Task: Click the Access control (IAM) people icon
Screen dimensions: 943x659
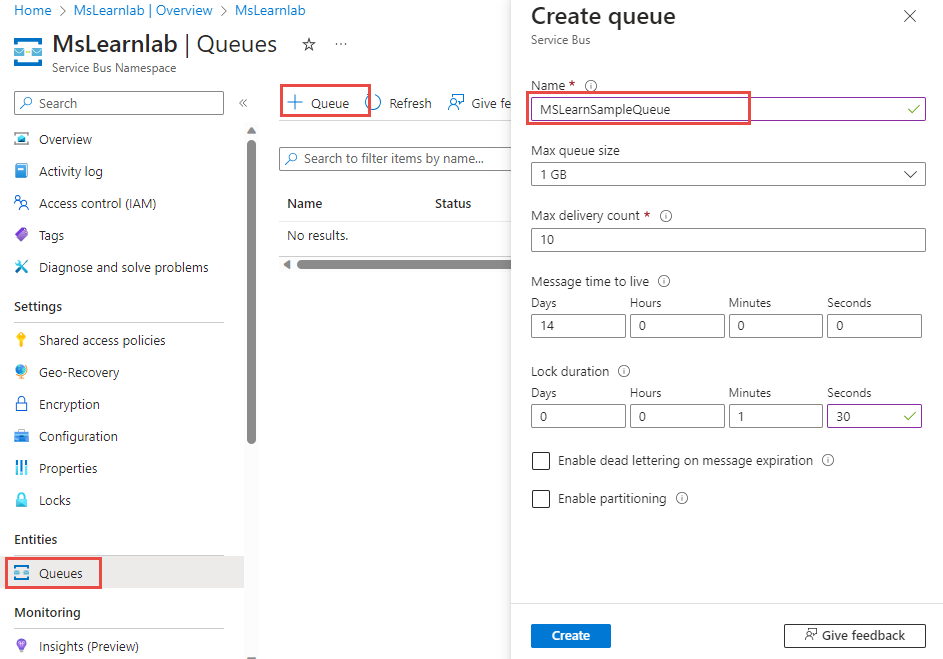Action: [22, 203]
